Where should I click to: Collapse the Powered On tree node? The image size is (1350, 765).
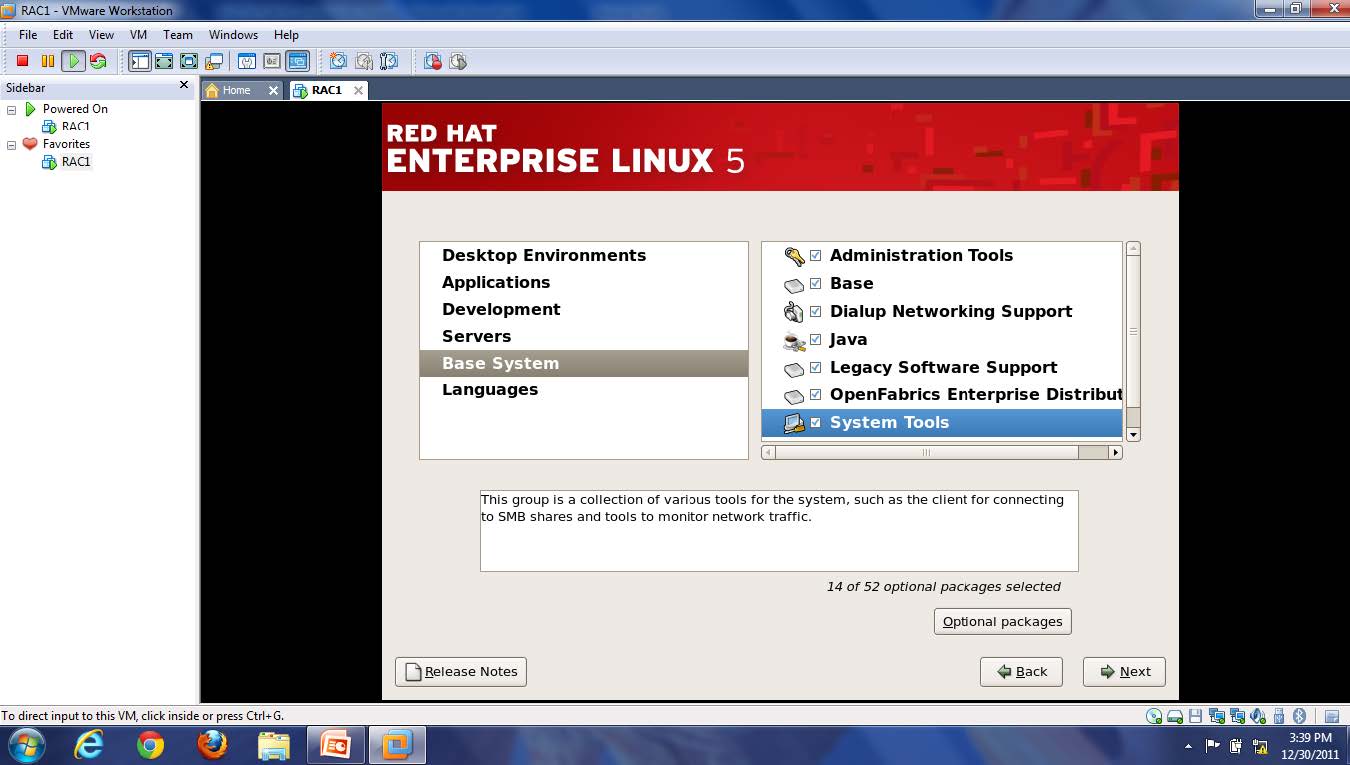coord(12,109)
